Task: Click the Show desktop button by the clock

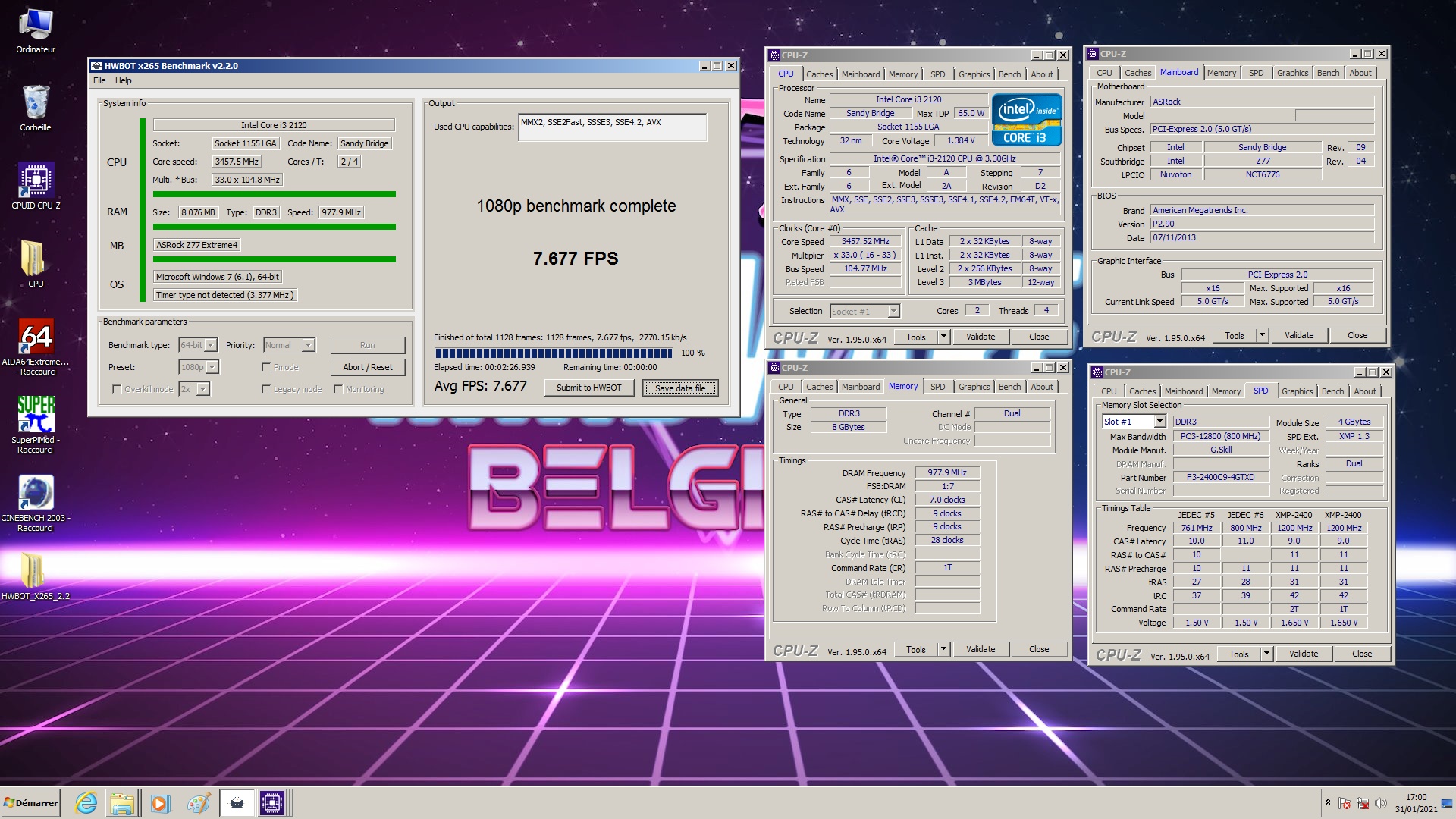Action: (x=1447, y=803)
